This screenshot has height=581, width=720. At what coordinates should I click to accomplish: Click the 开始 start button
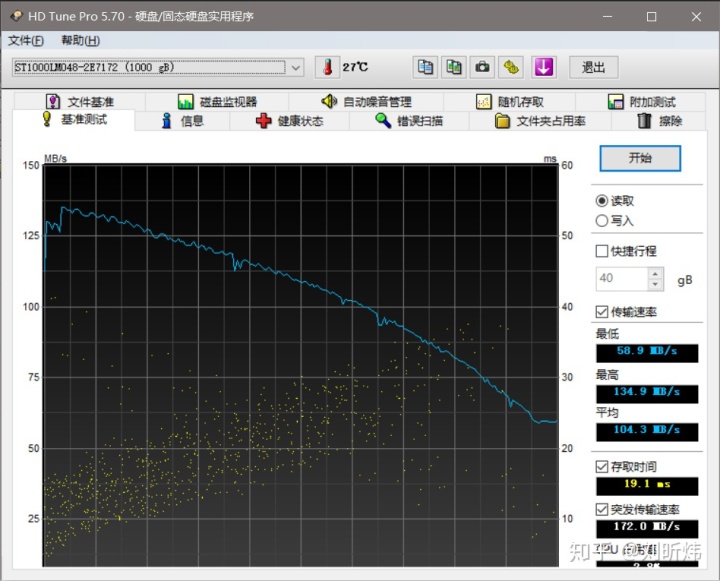(640, 158)
